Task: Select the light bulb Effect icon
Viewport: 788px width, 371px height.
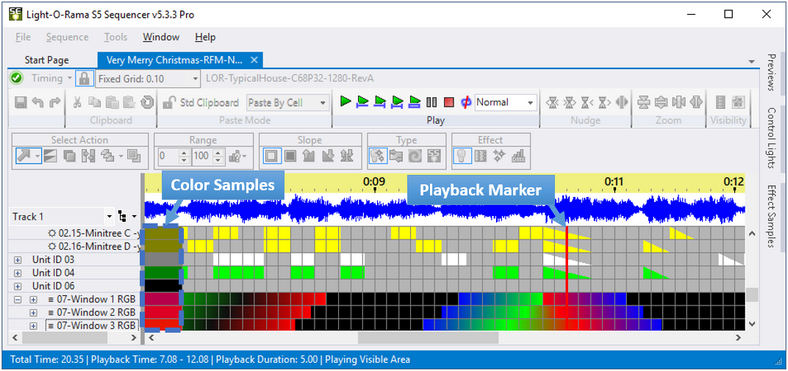Action: pos(462,156)
